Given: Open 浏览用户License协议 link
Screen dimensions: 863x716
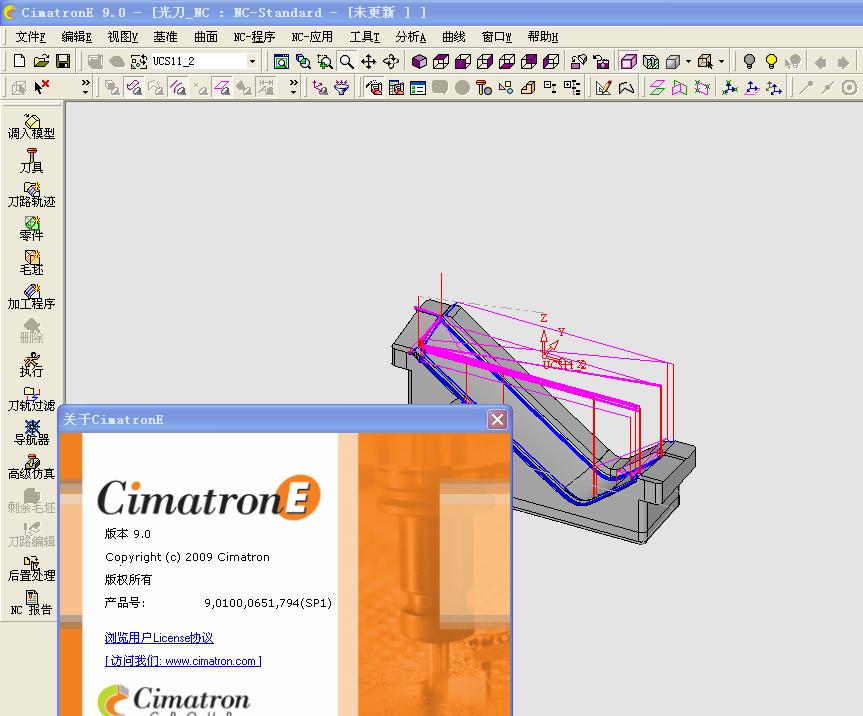Looking at the screenshot, I should click(x=159, y=638).
